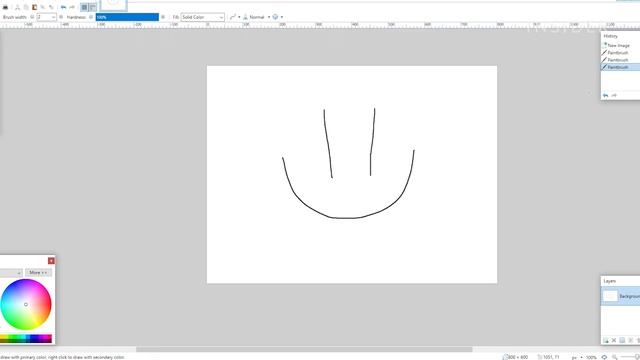Click the white drawing canvas

352,174
